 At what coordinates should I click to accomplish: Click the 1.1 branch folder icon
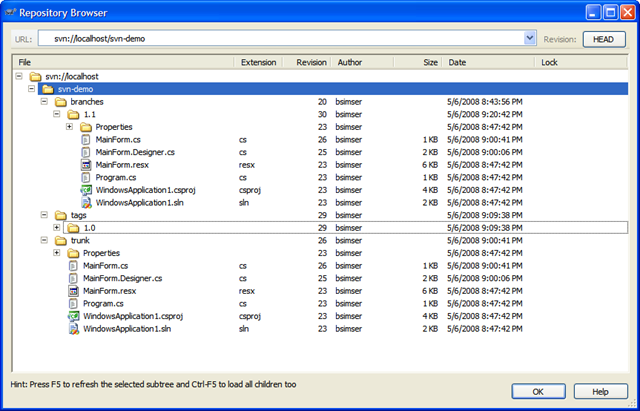pyautogui.click(x=73, y=114)
